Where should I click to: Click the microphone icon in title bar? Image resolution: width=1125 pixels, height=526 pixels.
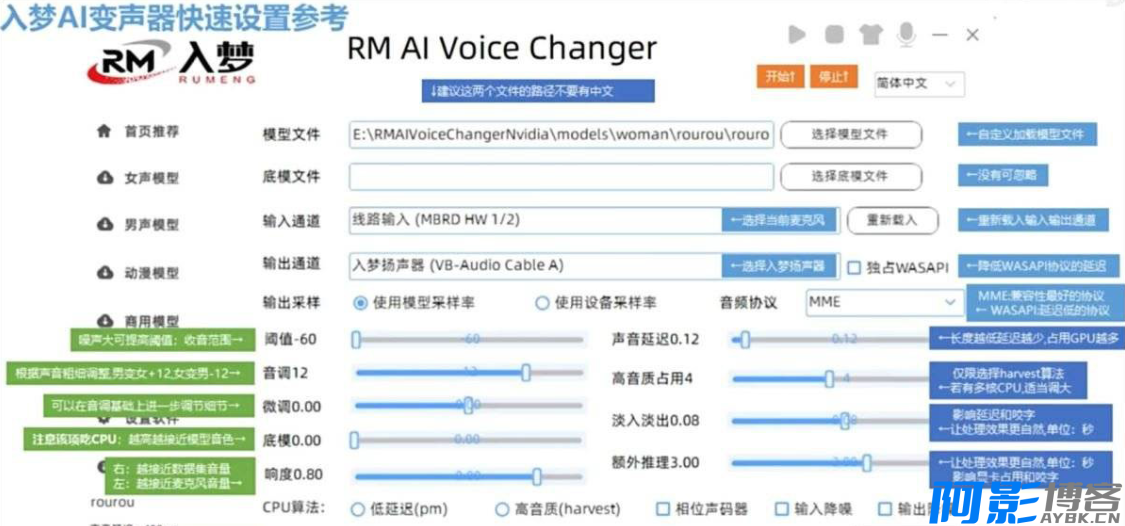click(906, 35)
